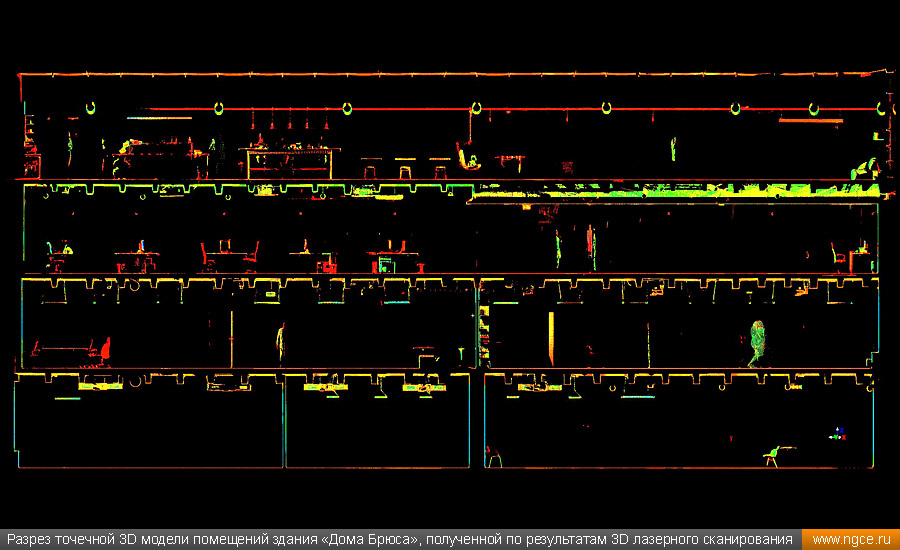
Task: Click the XYZ axis orientation marker
Action: click(837, 434)
